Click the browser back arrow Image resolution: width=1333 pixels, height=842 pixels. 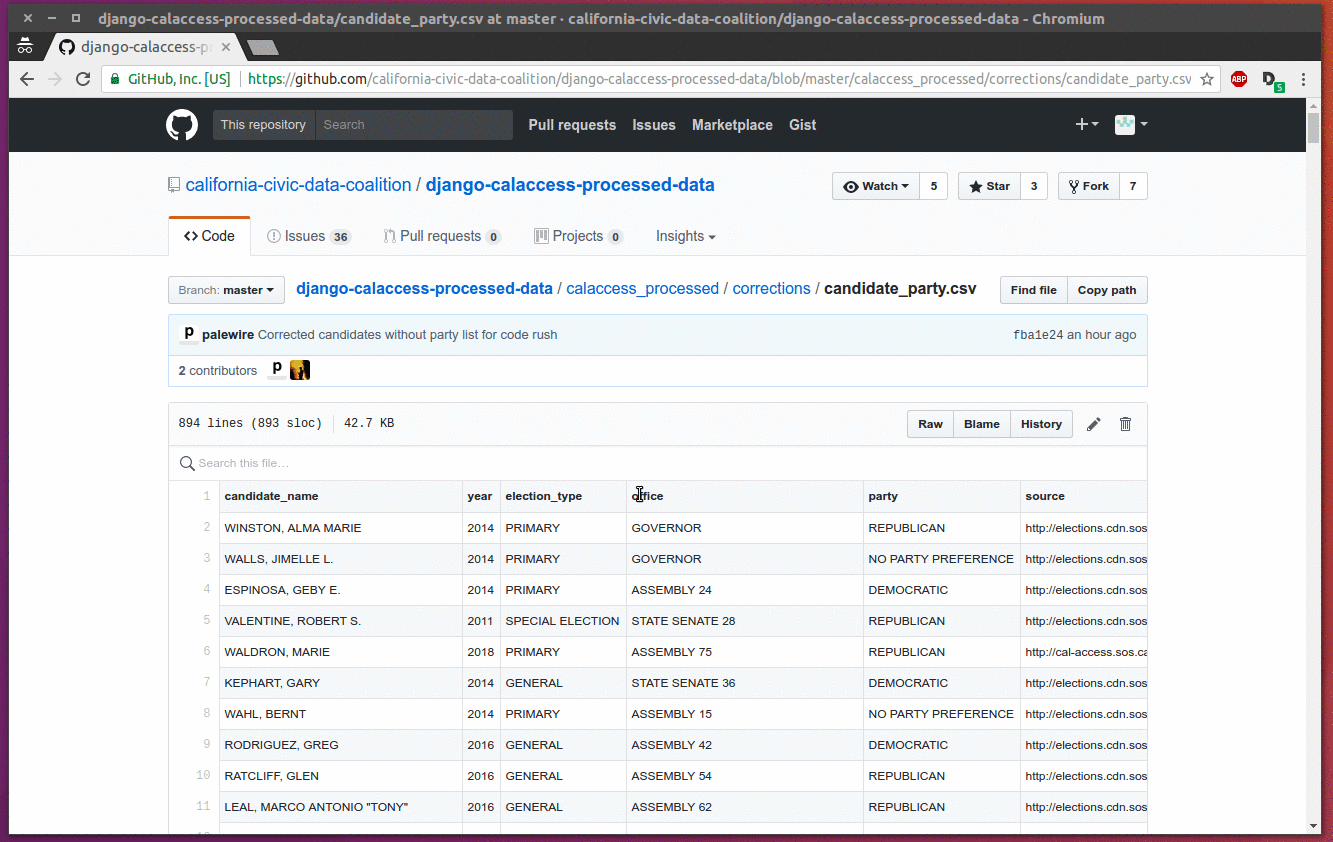[x=27, y=79]
